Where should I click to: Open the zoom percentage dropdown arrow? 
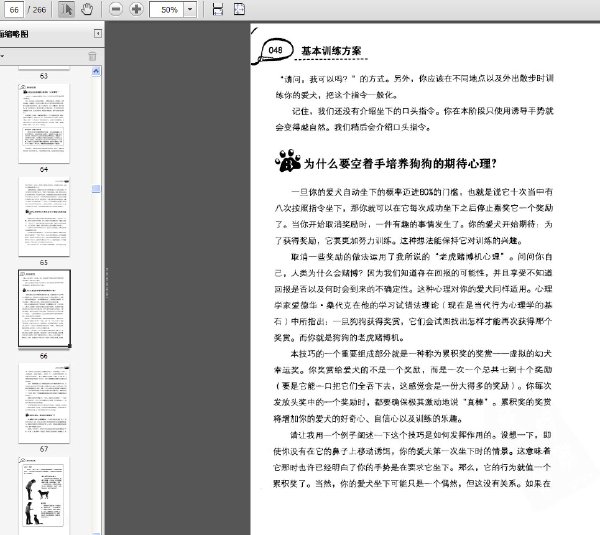tap(190, 9)
